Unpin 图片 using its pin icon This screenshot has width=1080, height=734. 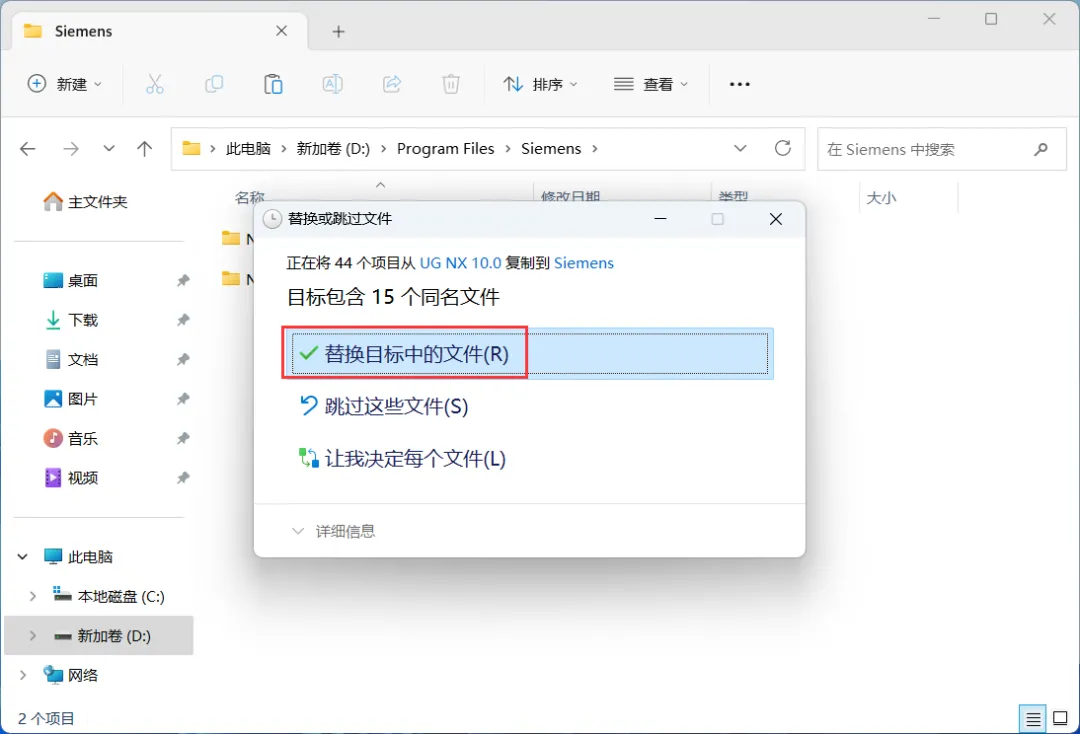183,399
